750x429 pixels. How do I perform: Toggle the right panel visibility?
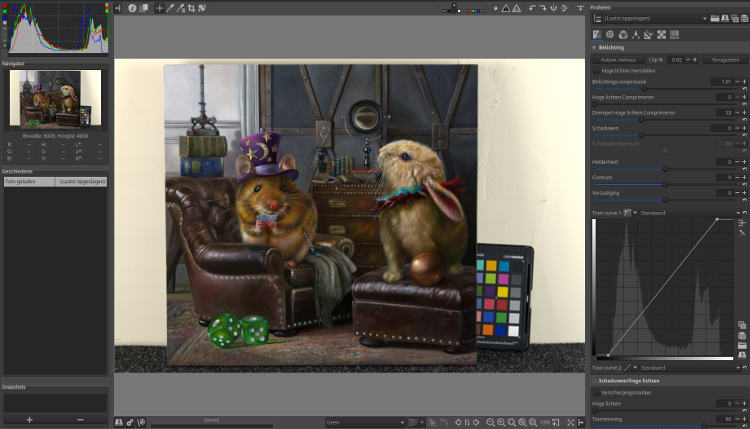point(581,422)
